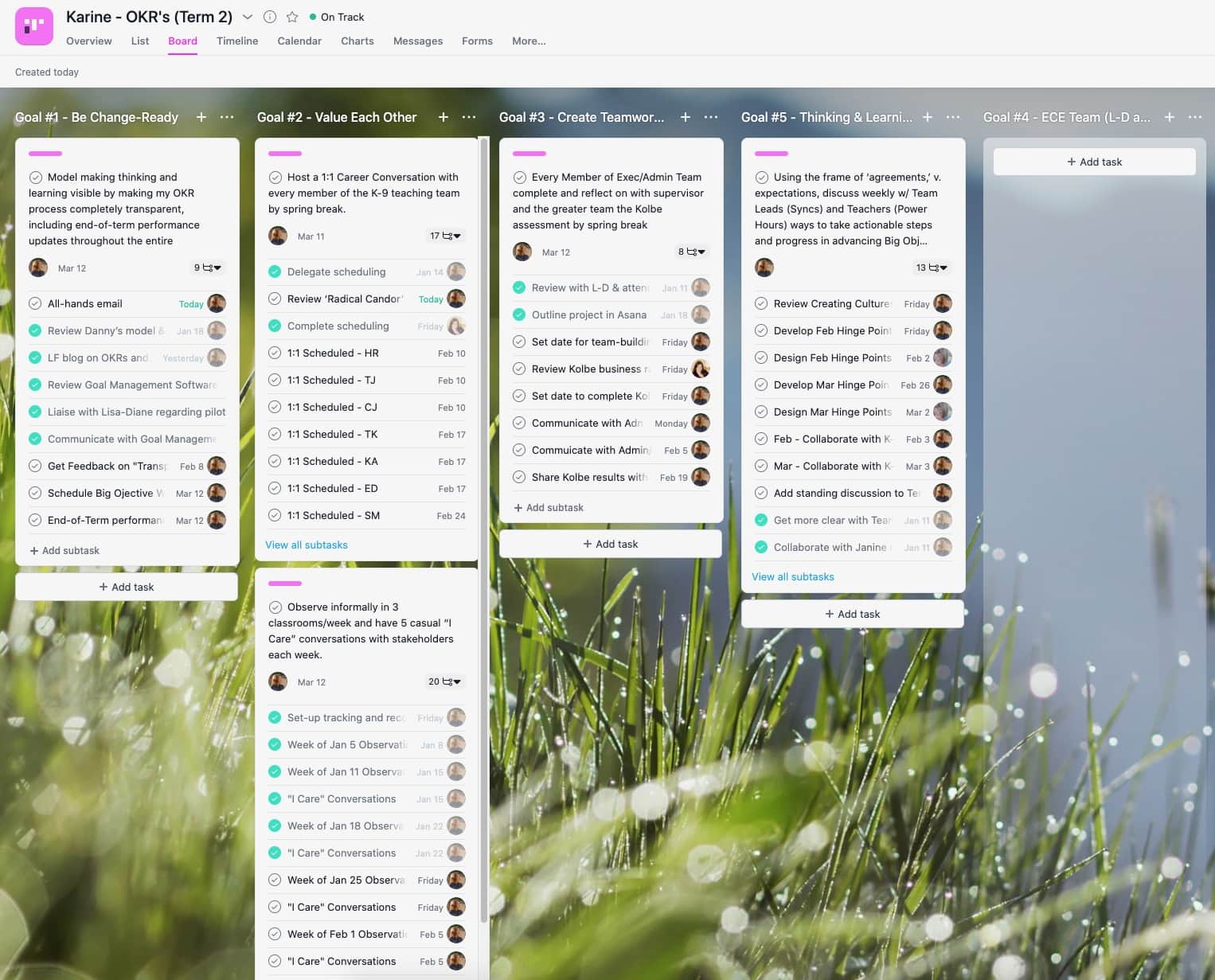Click the pink Asana project icon
Screen dimensions: 1215x980
click(x=34, y=26)
